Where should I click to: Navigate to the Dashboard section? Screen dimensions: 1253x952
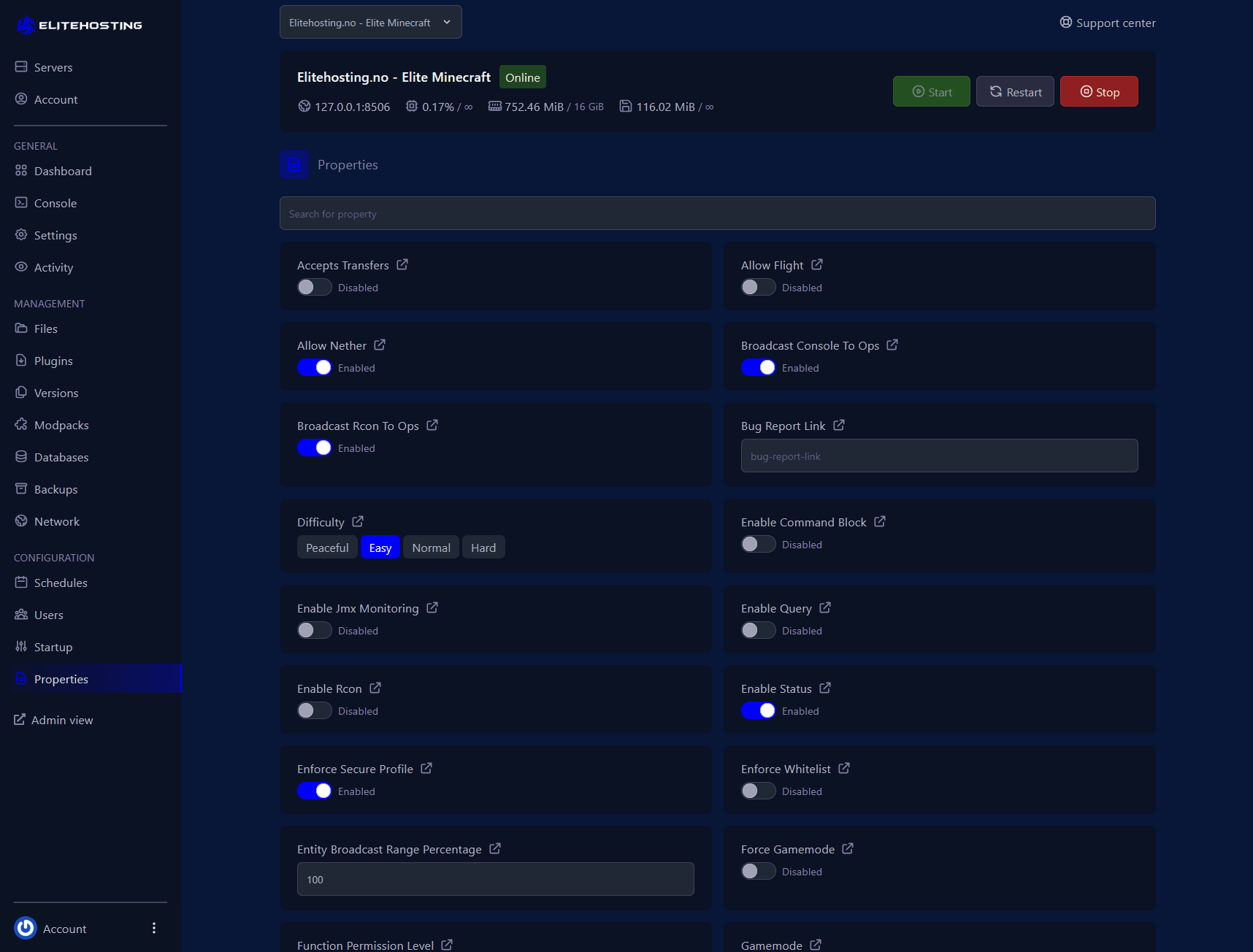click(61, 171)
